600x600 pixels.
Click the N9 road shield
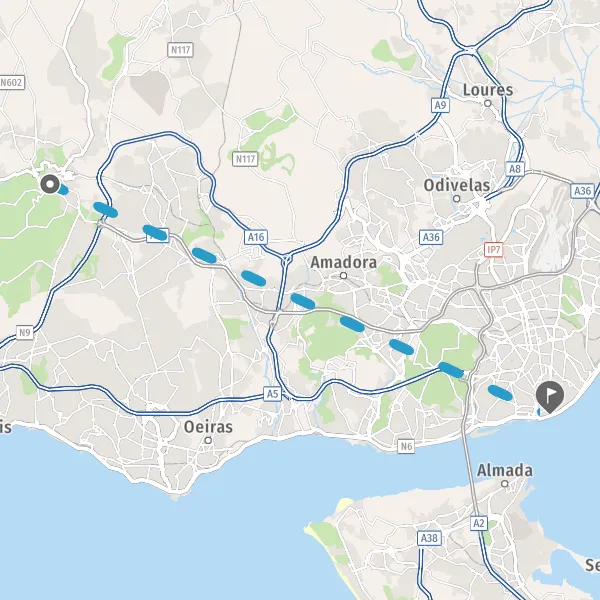[24, 333]
